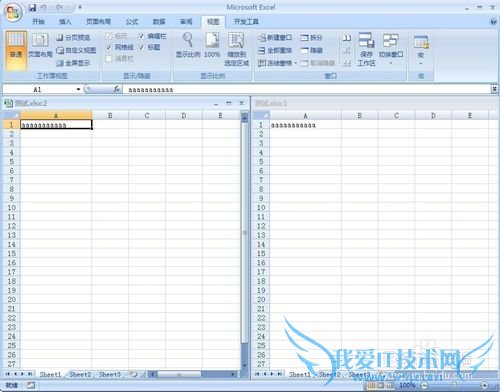Click macro record icon in status bar
The width and height of the screenshot is (500, 392).
(x=31, y=385)
